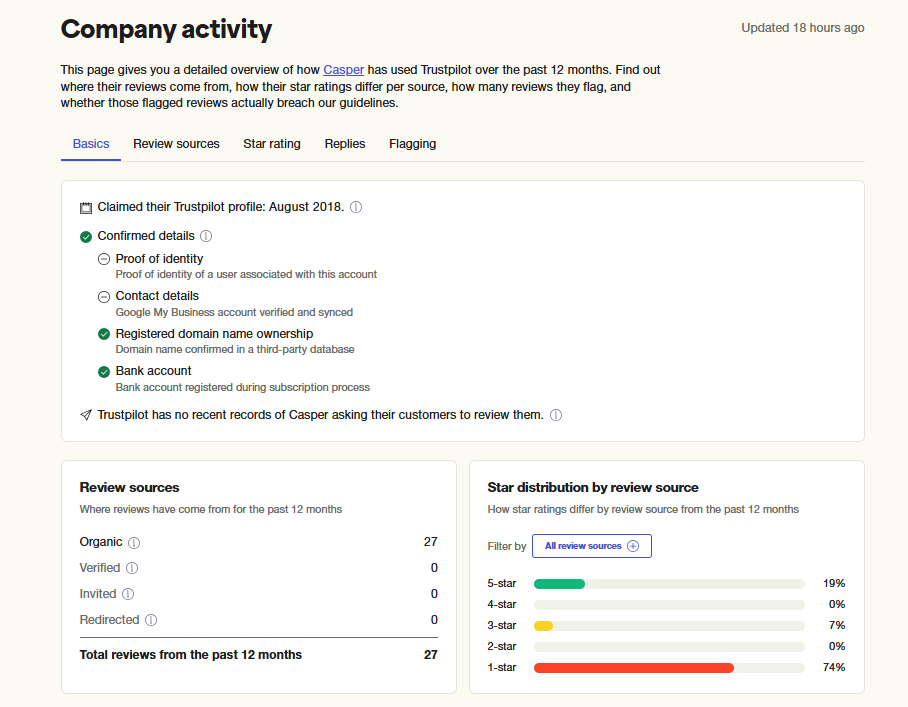Click the "7%" 3-star percentage
Screen dimensions: 908x707
(x=837, y=626)
